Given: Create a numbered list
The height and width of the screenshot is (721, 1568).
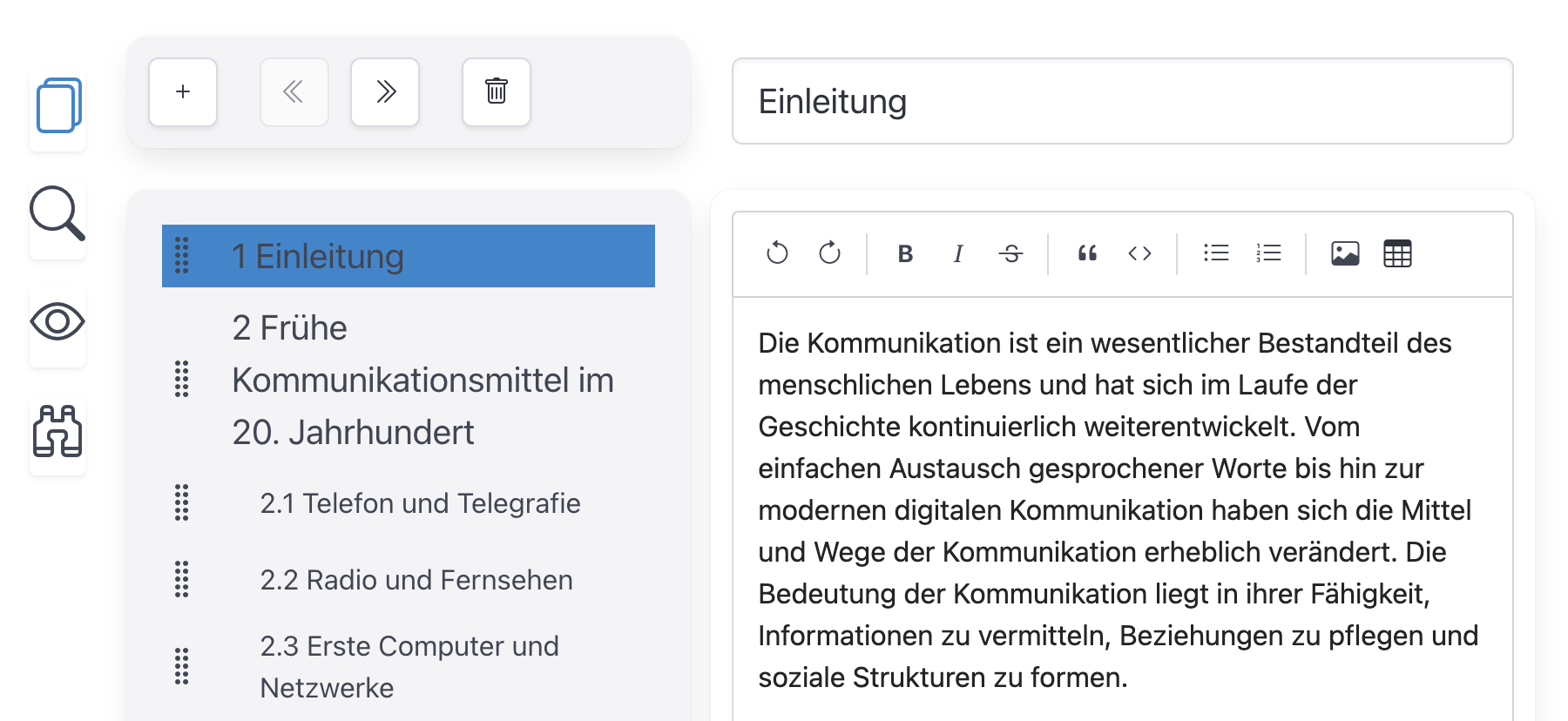Looking at the screenshot, I should pos(1268,253).
